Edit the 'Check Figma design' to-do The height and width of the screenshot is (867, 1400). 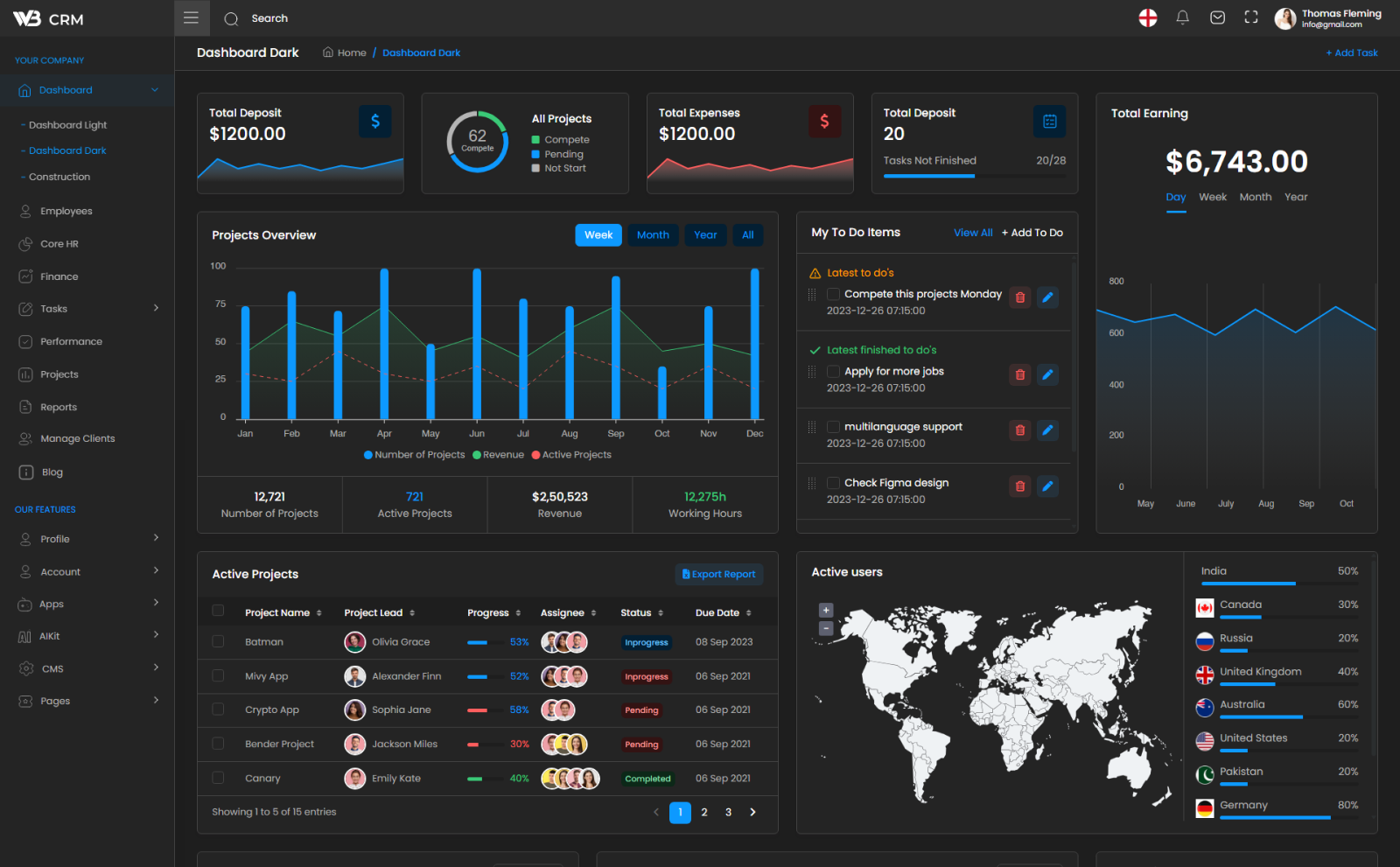(x=1047, y=486)
